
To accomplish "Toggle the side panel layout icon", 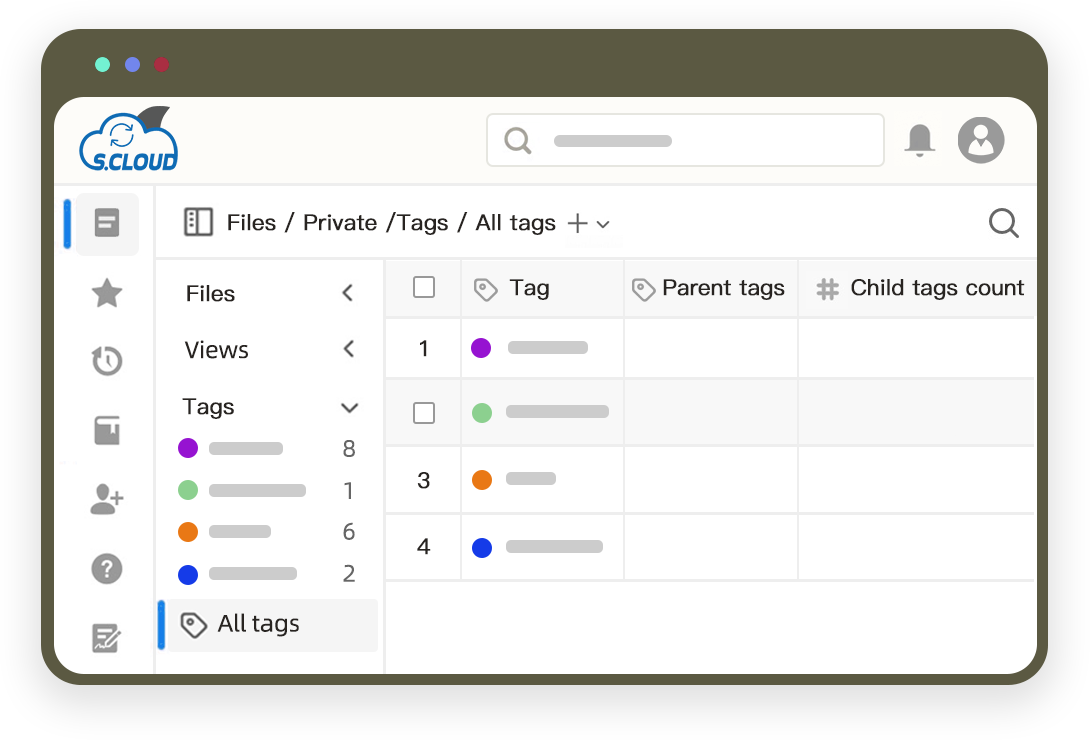I will click(x=198, y=222).
